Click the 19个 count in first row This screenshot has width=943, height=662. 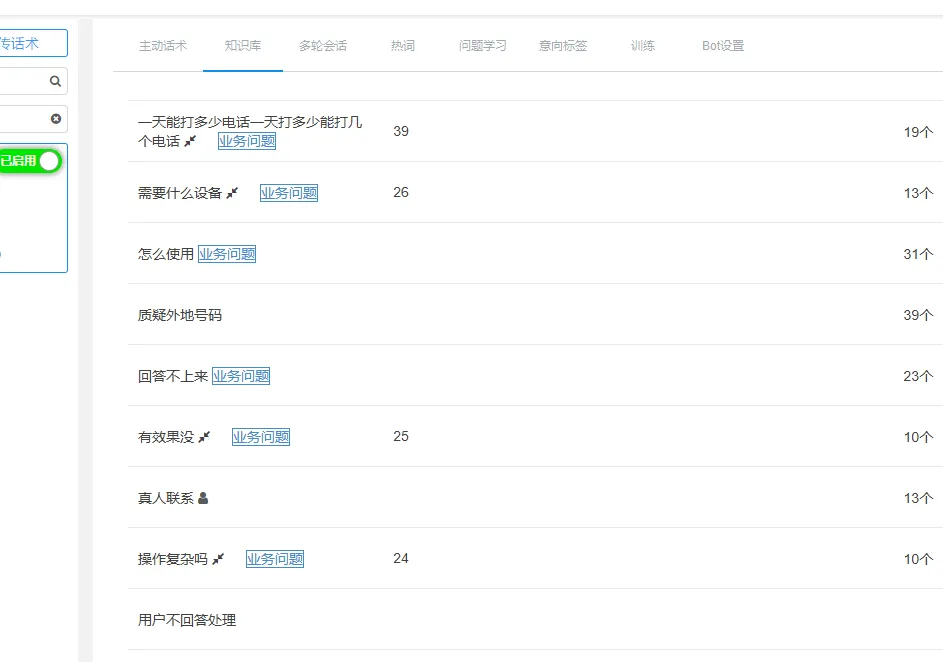click(x=918, y=132)
